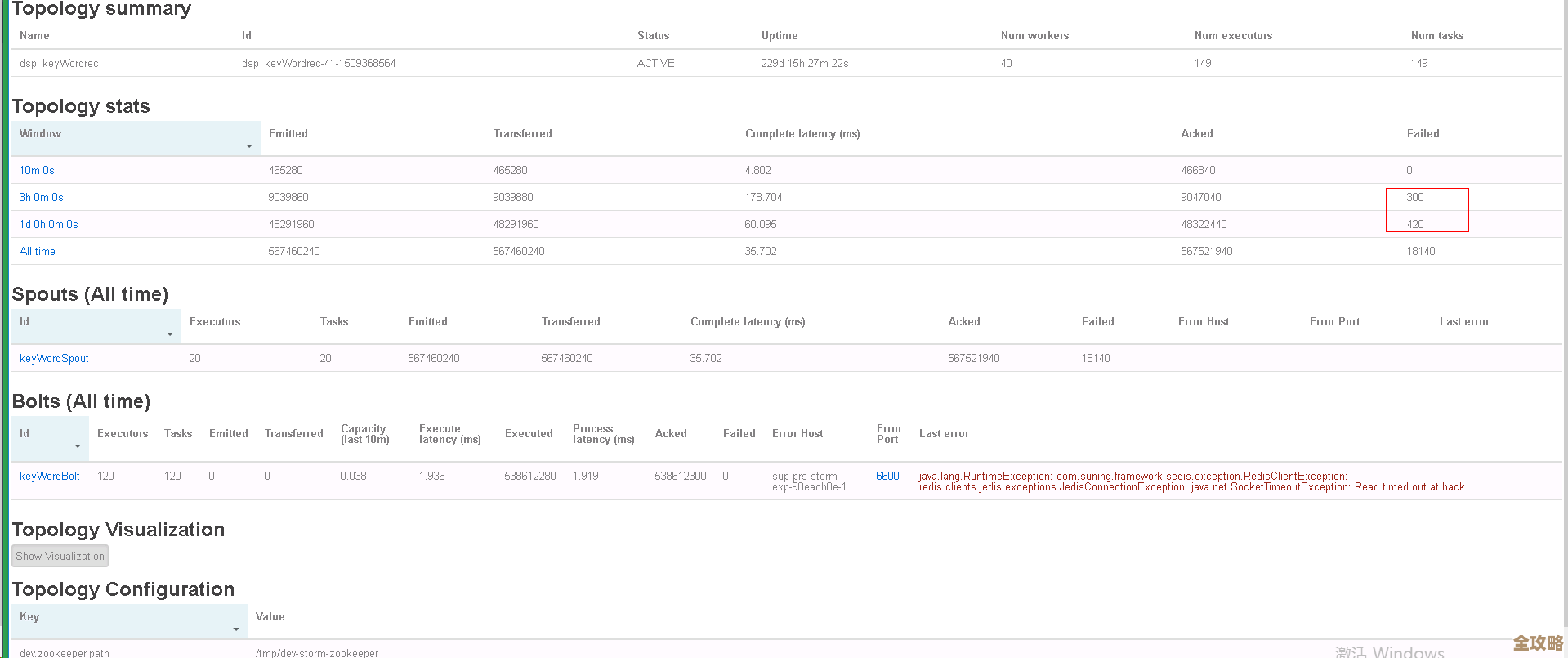Click the Show Visualization button
This screenshot has width=1568, height=658.
pos(60,556)
